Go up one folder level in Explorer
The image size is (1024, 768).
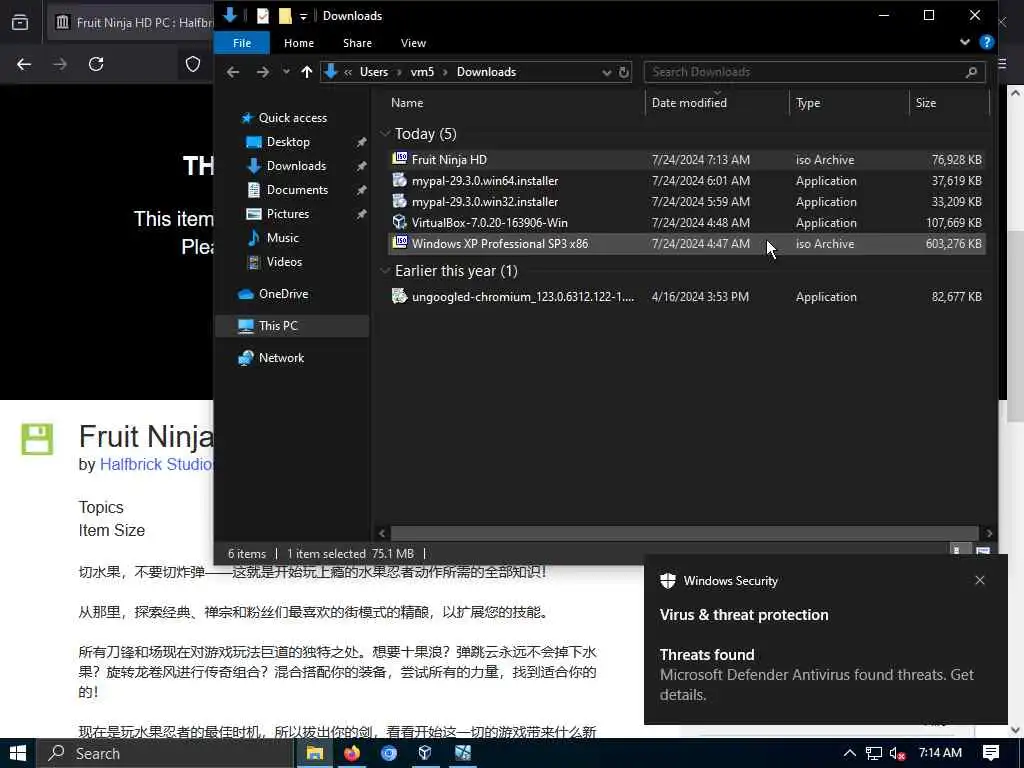pos(306,72)
